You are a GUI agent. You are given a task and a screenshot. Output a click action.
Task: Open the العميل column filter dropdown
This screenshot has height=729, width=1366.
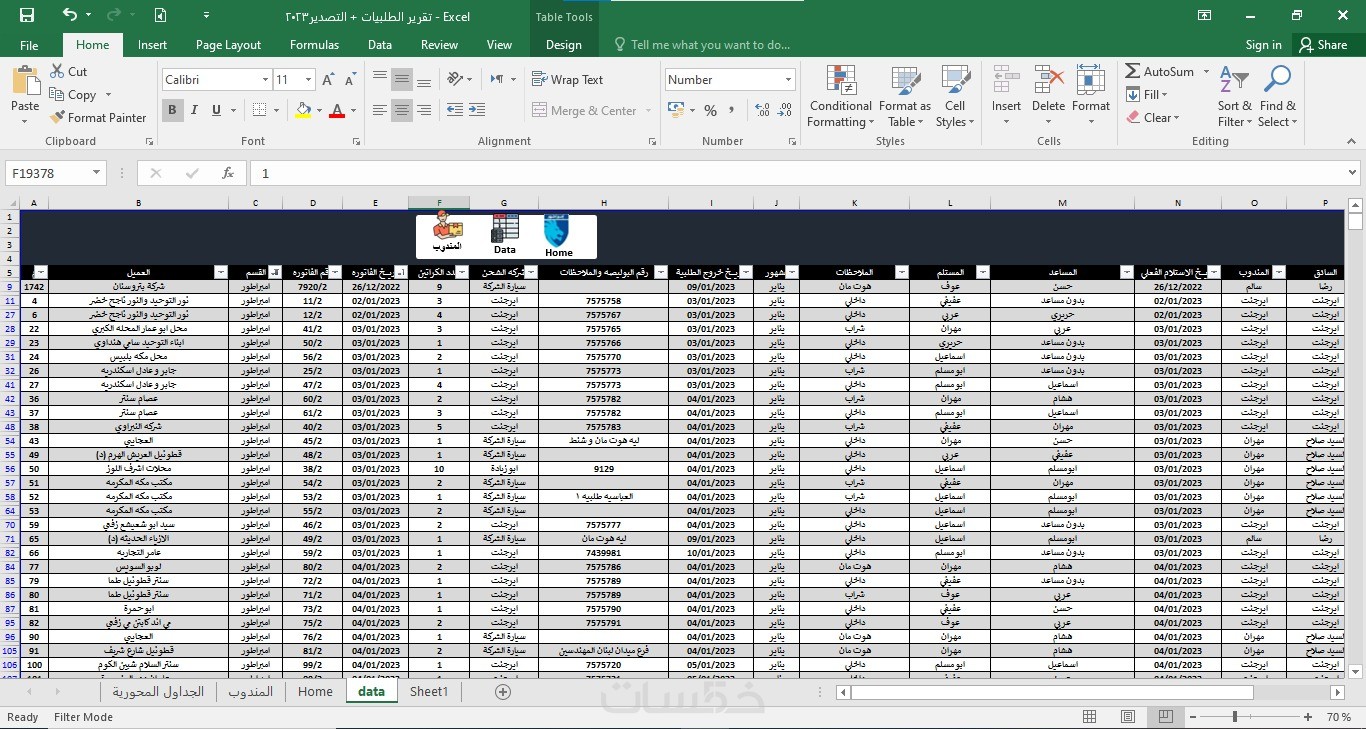point(221,272)
